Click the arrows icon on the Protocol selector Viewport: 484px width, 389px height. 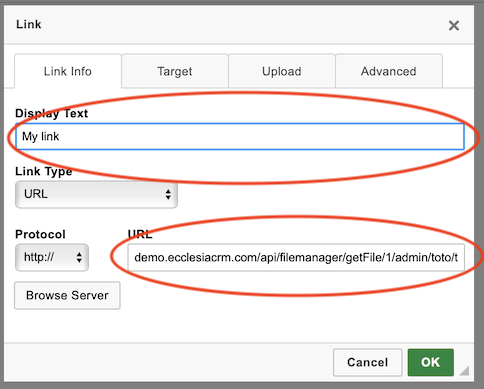[79, 257]
